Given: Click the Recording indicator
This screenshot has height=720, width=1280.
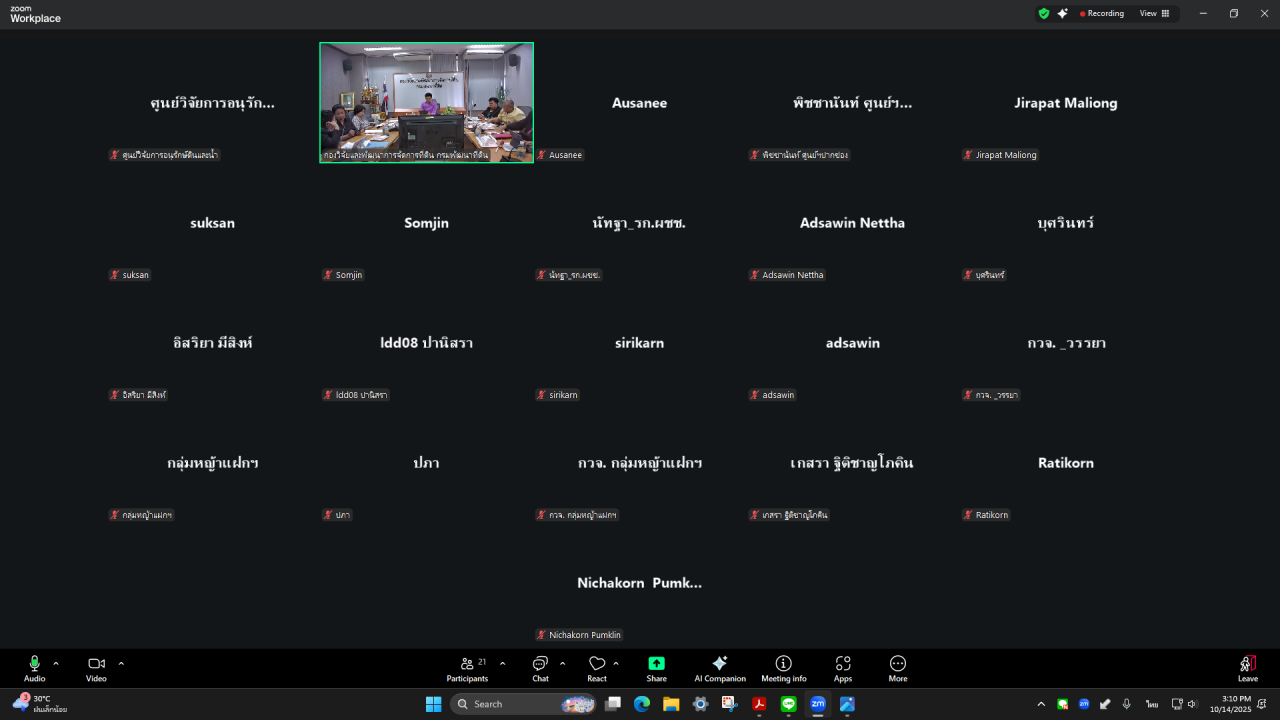Looking at the screenshot, I should pyautogui.click(x=1102, y=14).
